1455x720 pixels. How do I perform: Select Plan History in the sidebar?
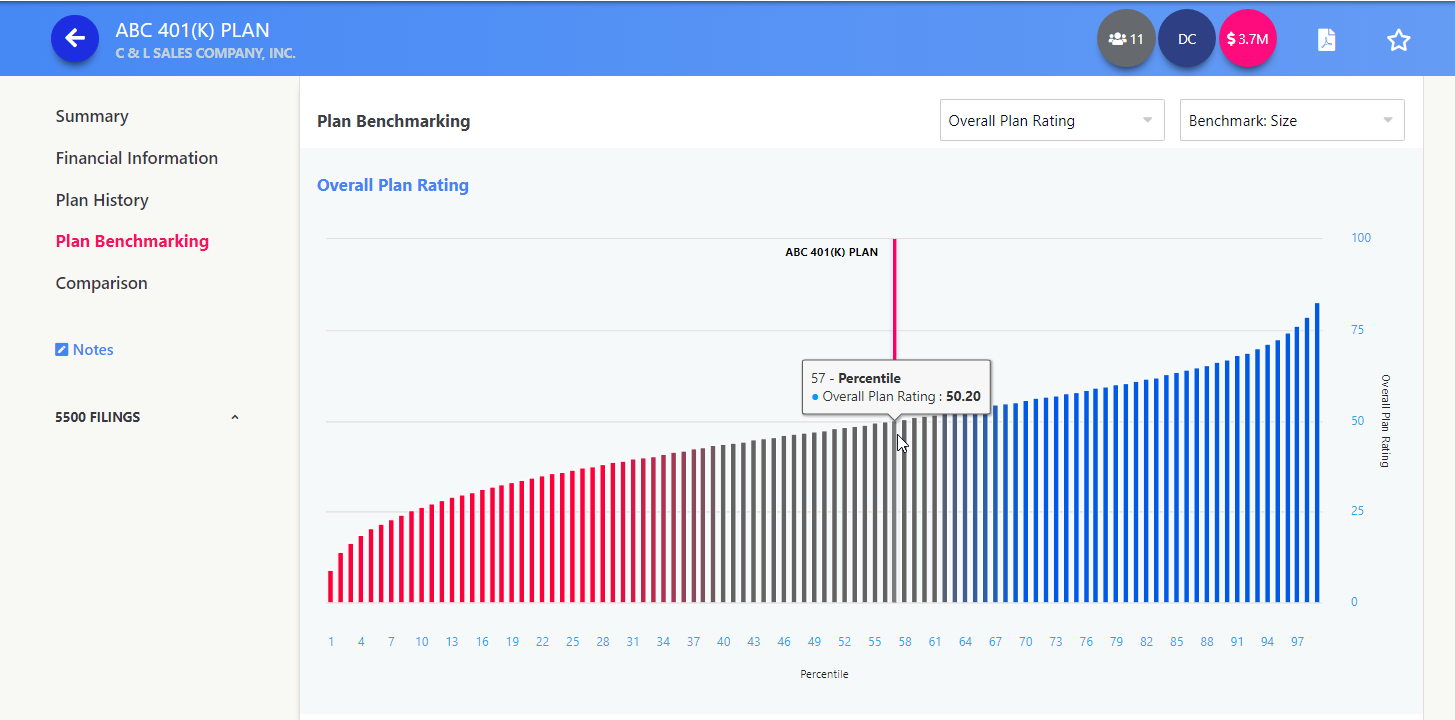102,200
